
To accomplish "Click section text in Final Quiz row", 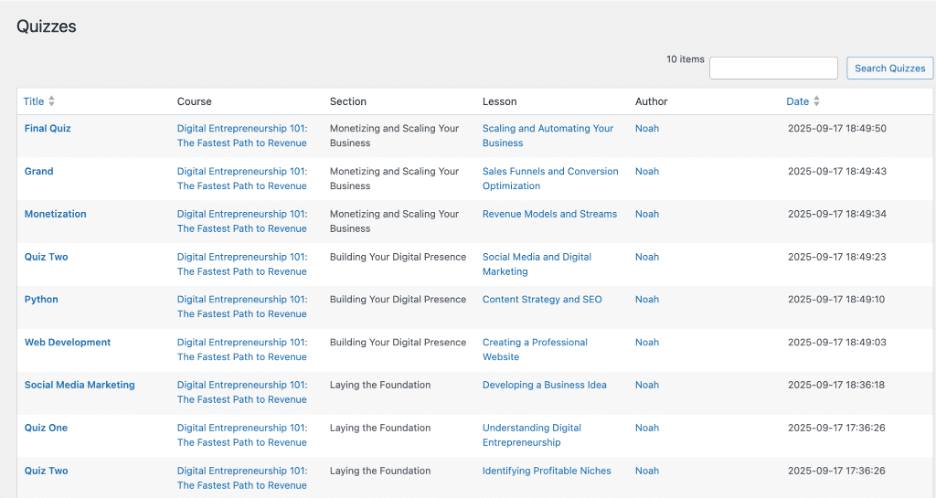I will (x=395, y=136).
